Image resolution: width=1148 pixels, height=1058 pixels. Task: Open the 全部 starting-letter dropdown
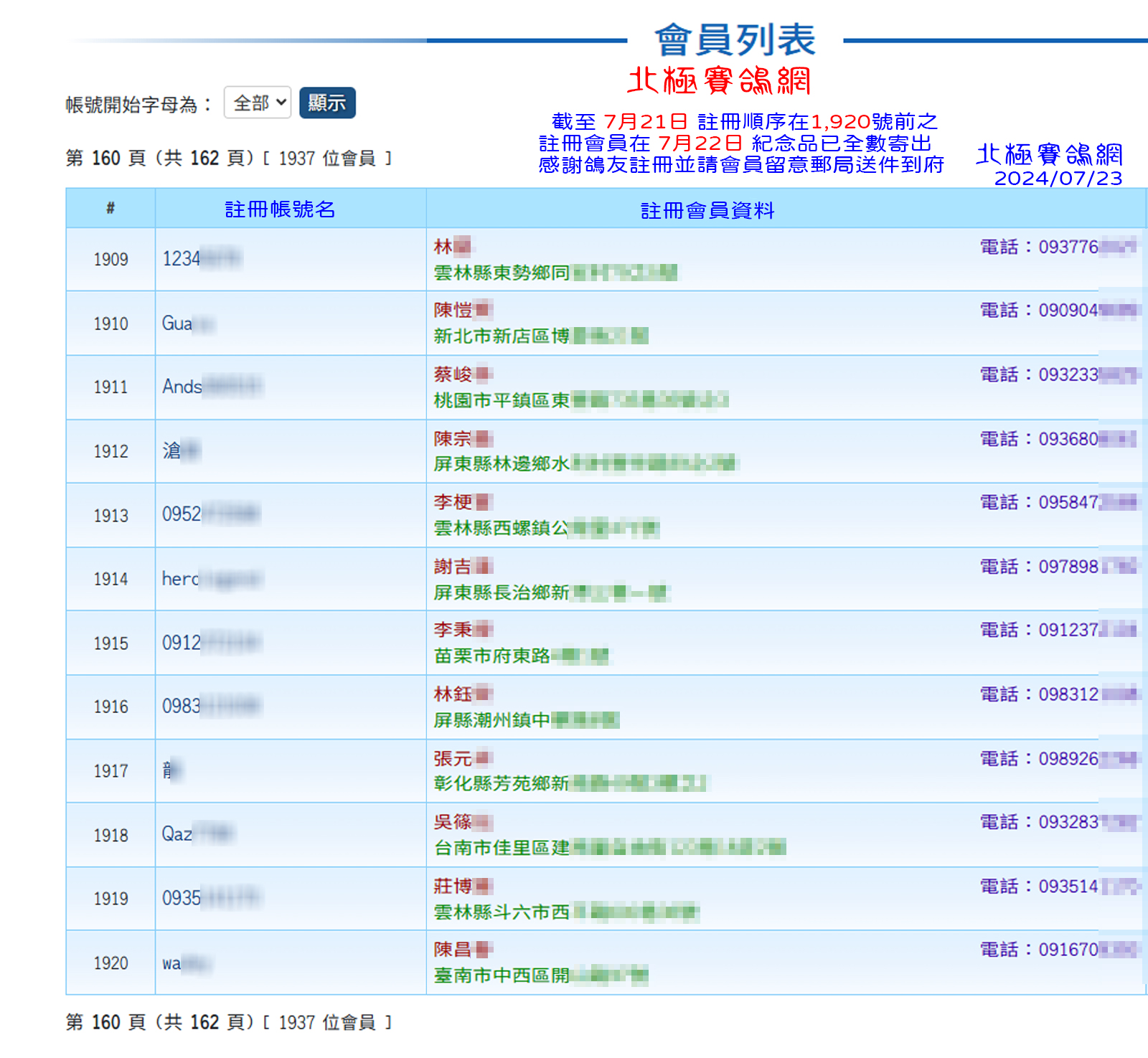click(257, 103)
